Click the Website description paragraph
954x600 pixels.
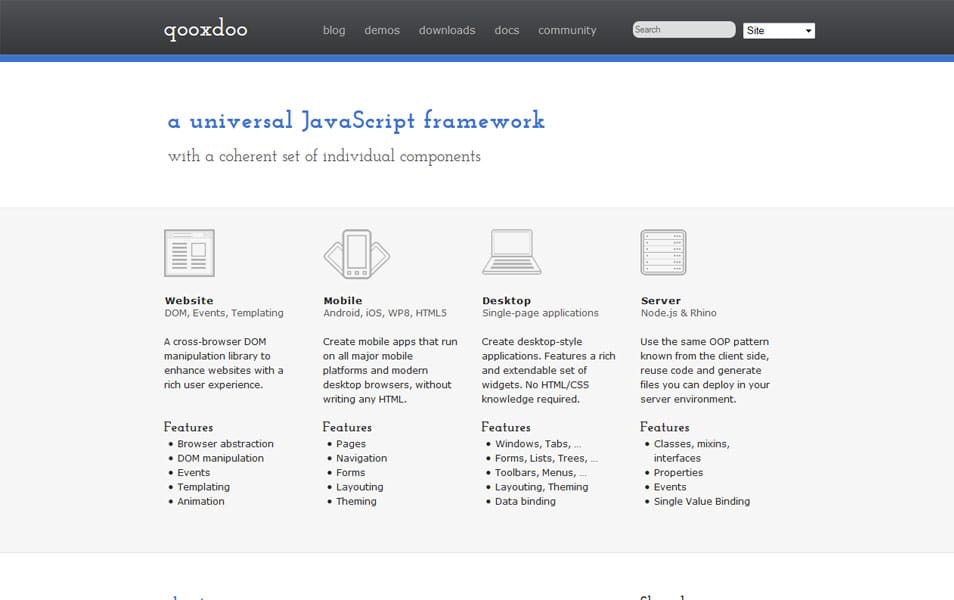pyautogui.click(x=223, y=363)
